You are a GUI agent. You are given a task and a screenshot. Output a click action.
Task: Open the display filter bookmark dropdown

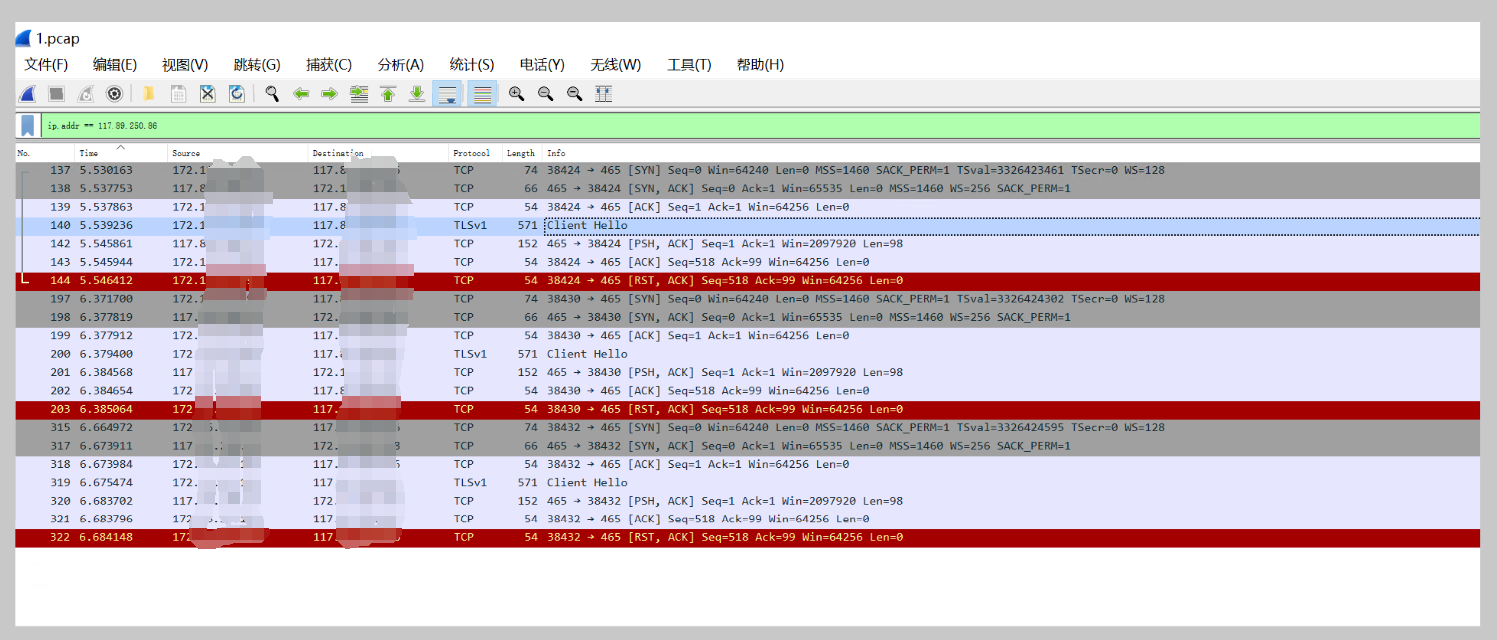[28, 126]
